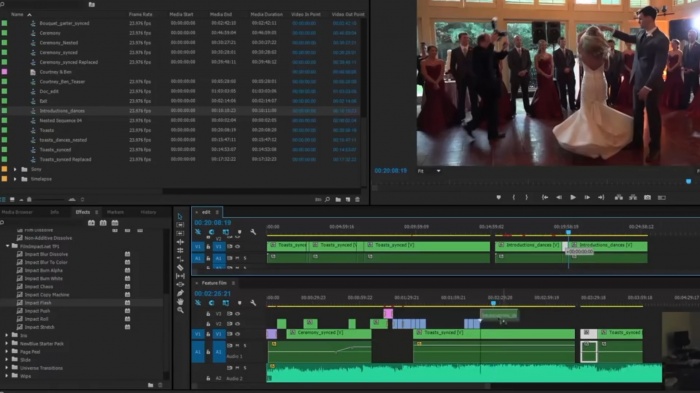
Task: Sort project items by Name column
Action: 17,14
